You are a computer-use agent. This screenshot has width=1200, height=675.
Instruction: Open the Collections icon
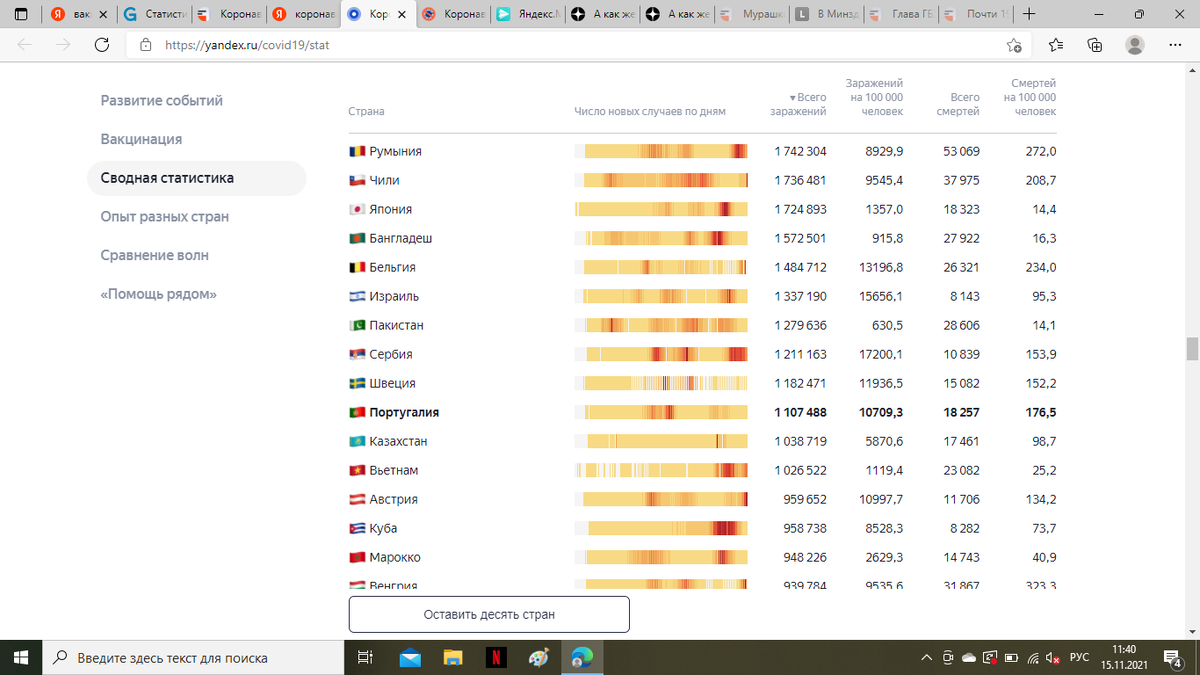click(x=1095, y=45)
